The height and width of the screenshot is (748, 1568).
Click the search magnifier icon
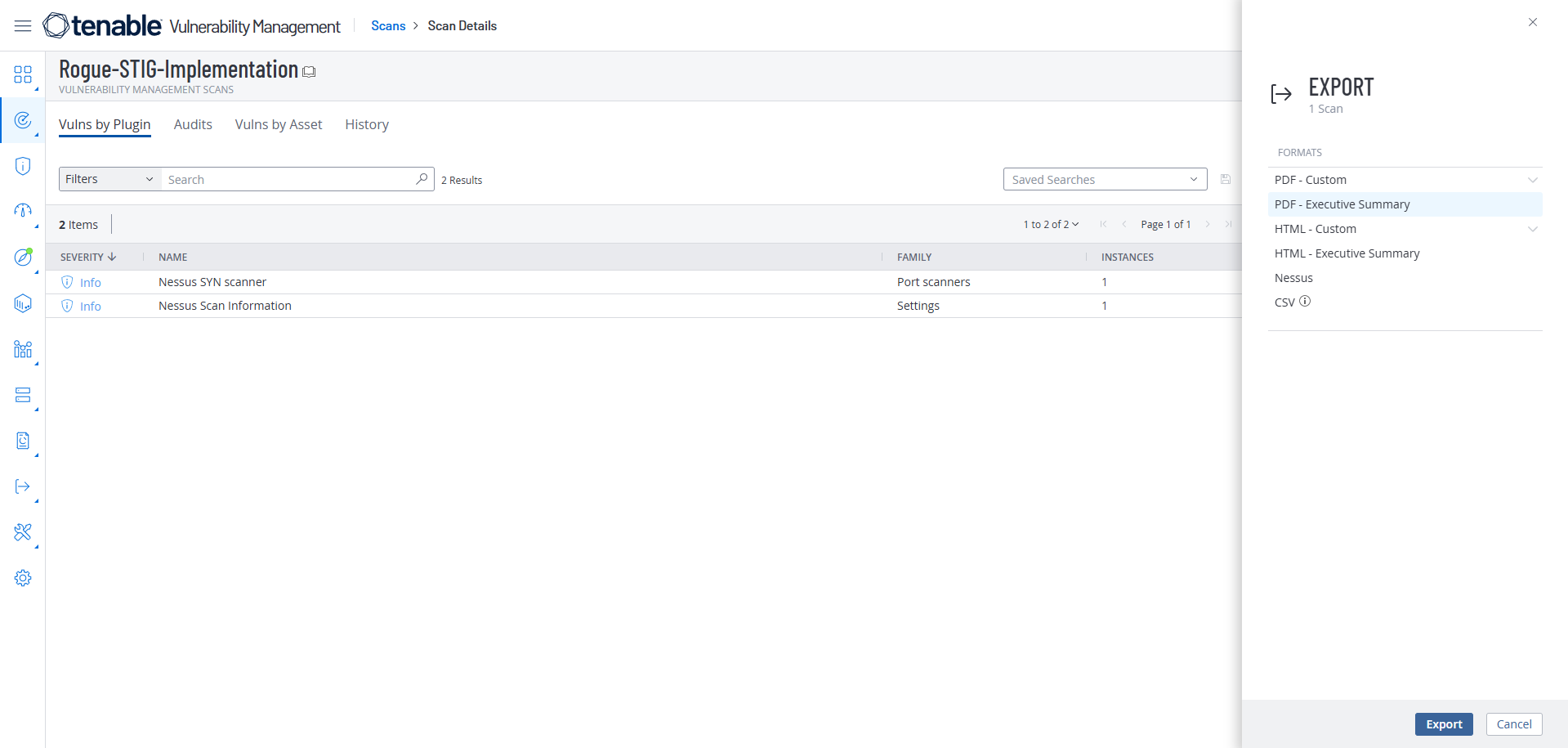click(422, 179)
